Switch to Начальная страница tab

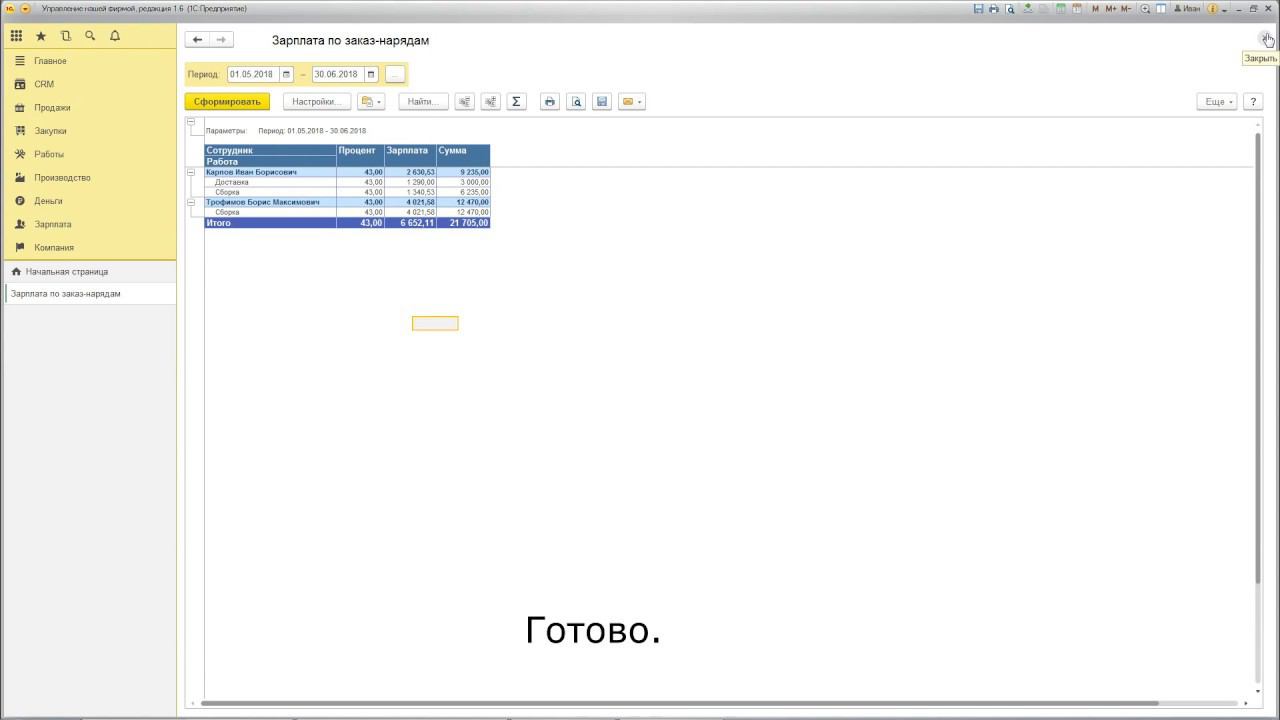coord(90,271)
